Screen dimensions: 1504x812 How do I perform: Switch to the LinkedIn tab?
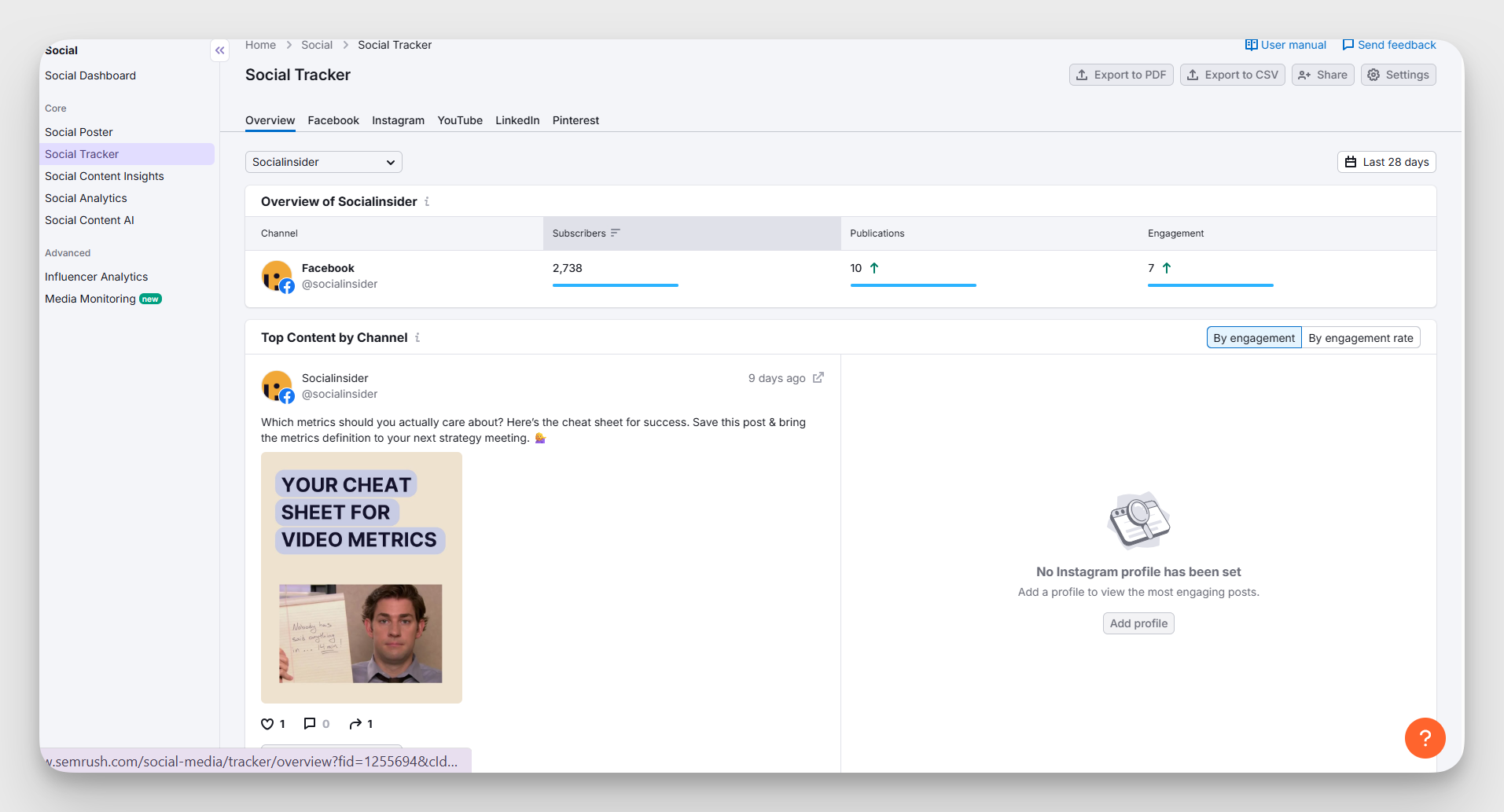pyautogui.click(x=517, y=120)
